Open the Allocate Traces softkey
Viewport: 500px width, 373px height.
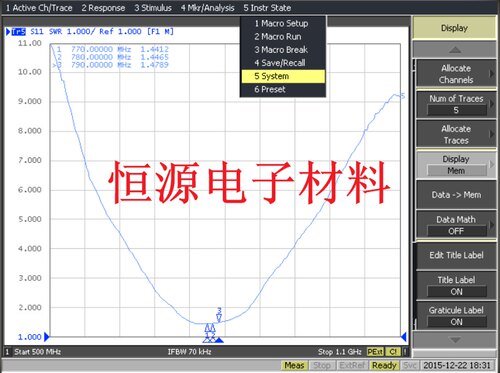455,134
